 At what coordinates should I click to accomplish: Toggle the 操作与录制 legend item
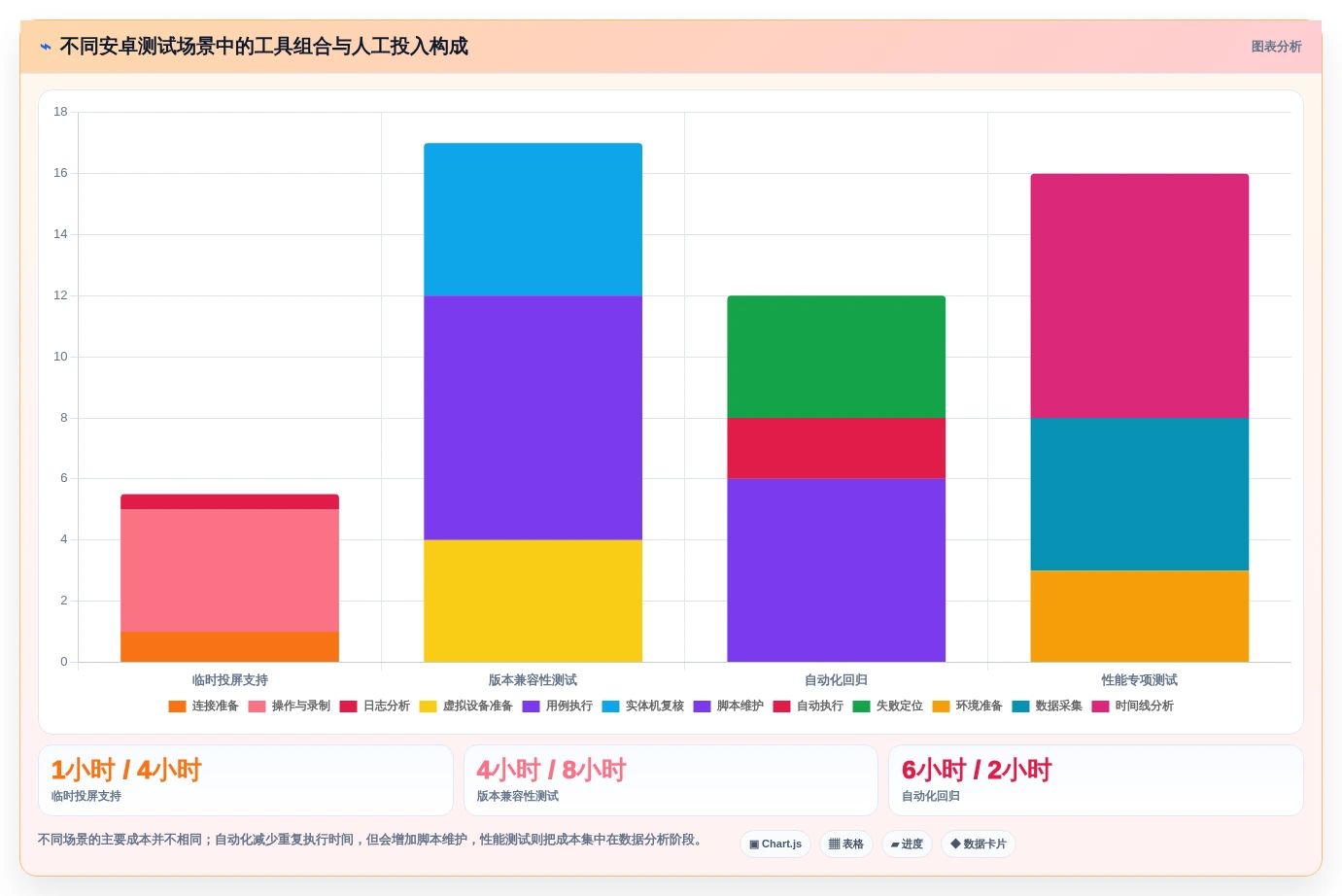click(289, 706)
